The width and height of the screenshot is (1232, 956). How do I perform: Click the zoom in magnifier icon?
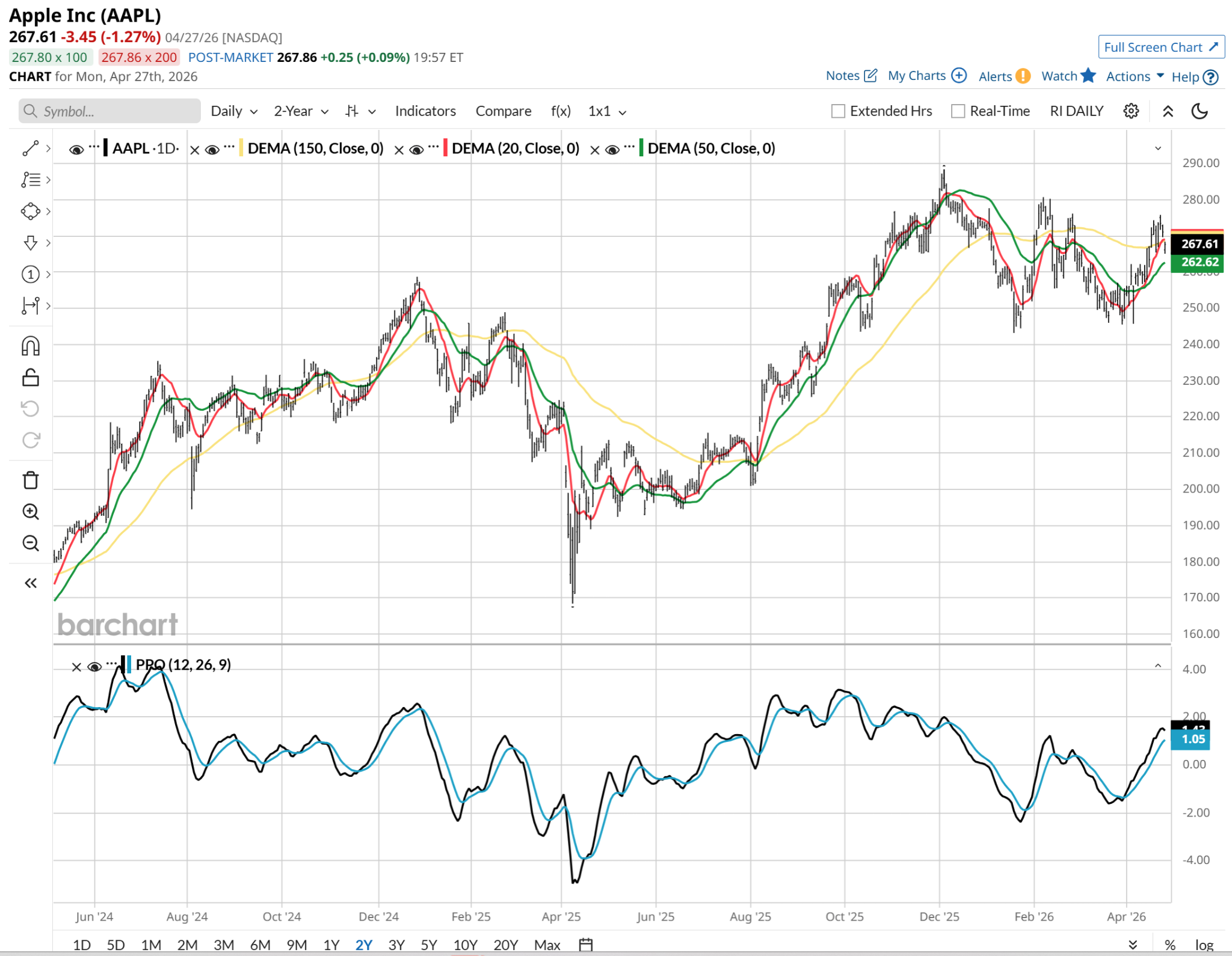tap(31, 512)
